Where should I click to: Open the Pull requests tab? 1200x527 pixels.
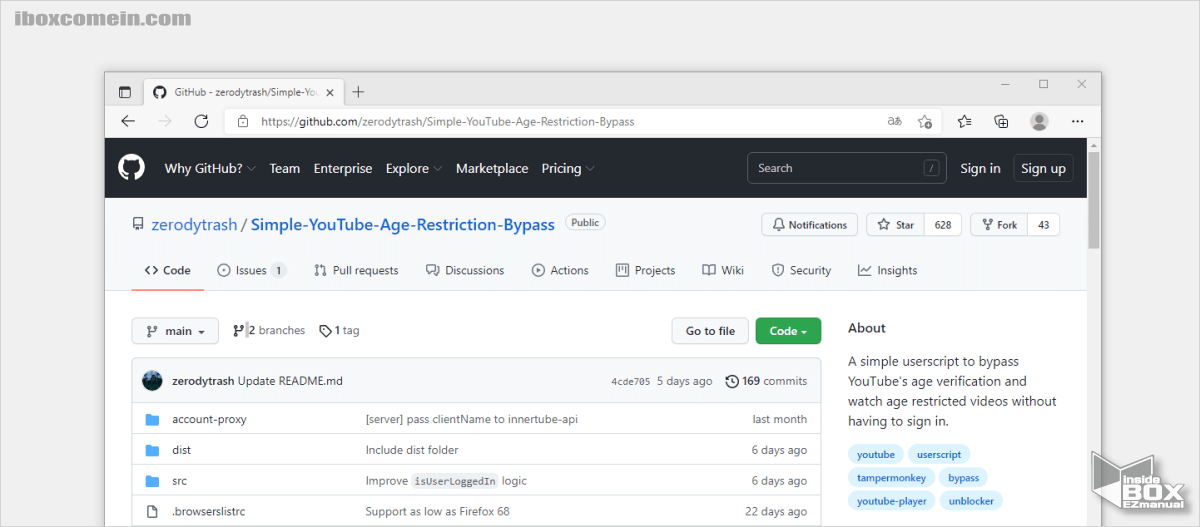[x=356, y=270]
